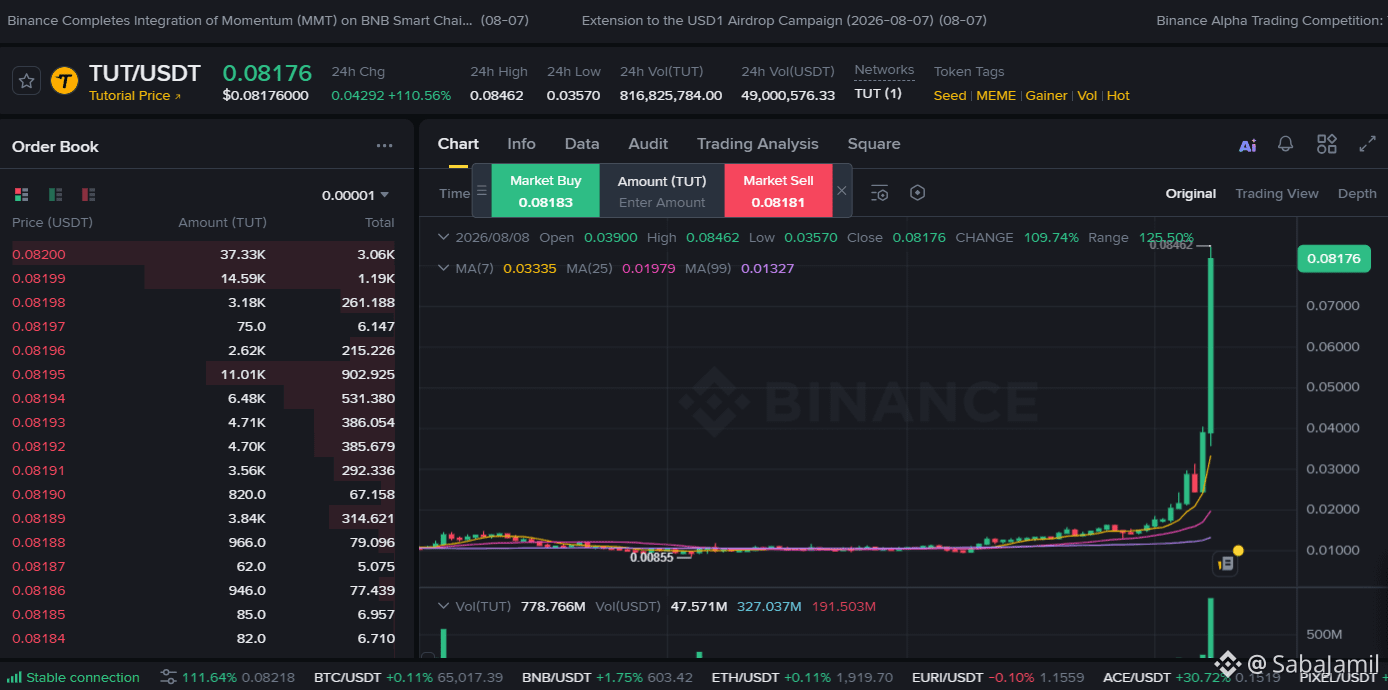This screenshot has height=690, width=1388.
Task: Click the Total column header
Action: (379, 222)
